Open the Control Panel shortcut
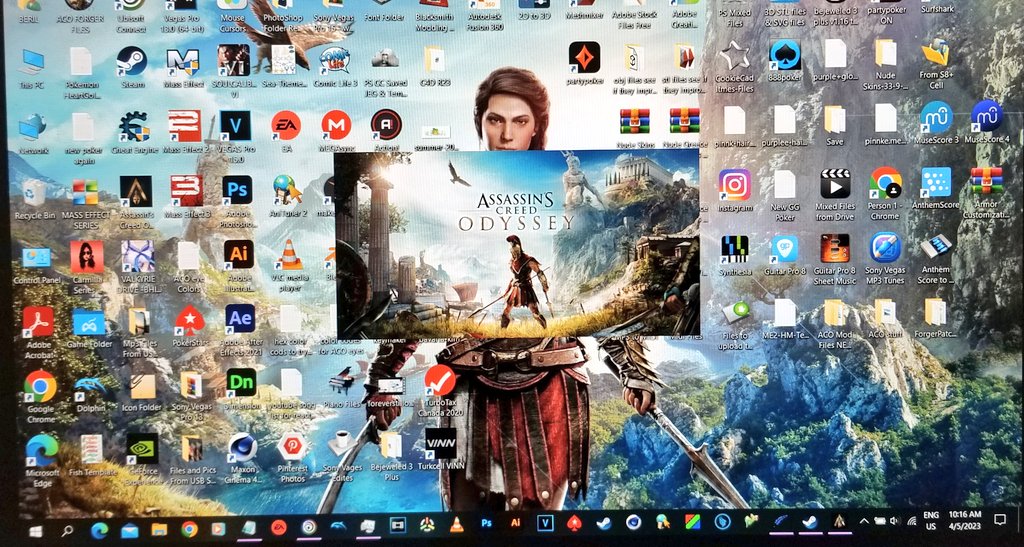The width and height of the screenshot is (1024, 547). tap(36, 258)
